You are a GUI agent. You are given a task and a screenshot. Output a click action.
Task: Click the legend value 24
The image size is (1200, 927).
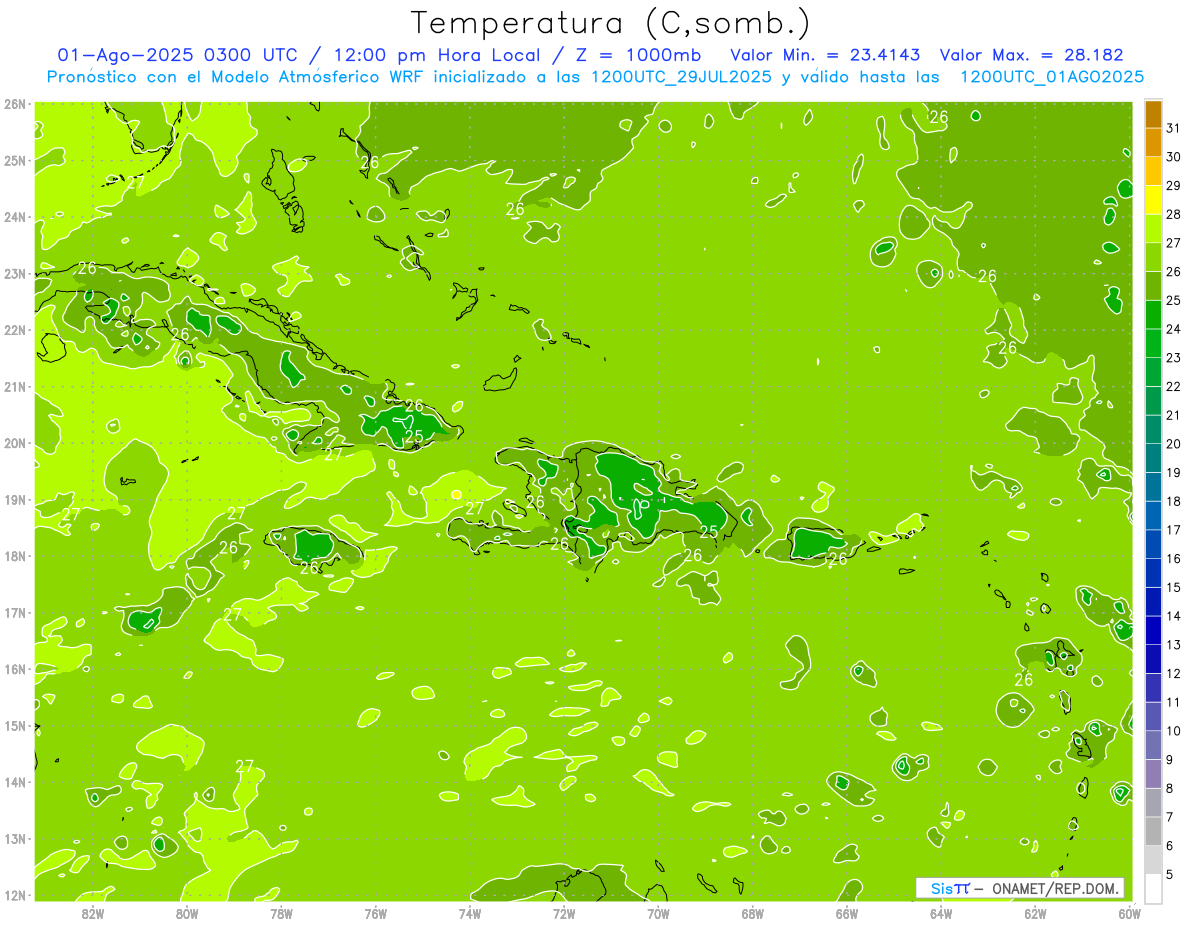coord(1173,329)
